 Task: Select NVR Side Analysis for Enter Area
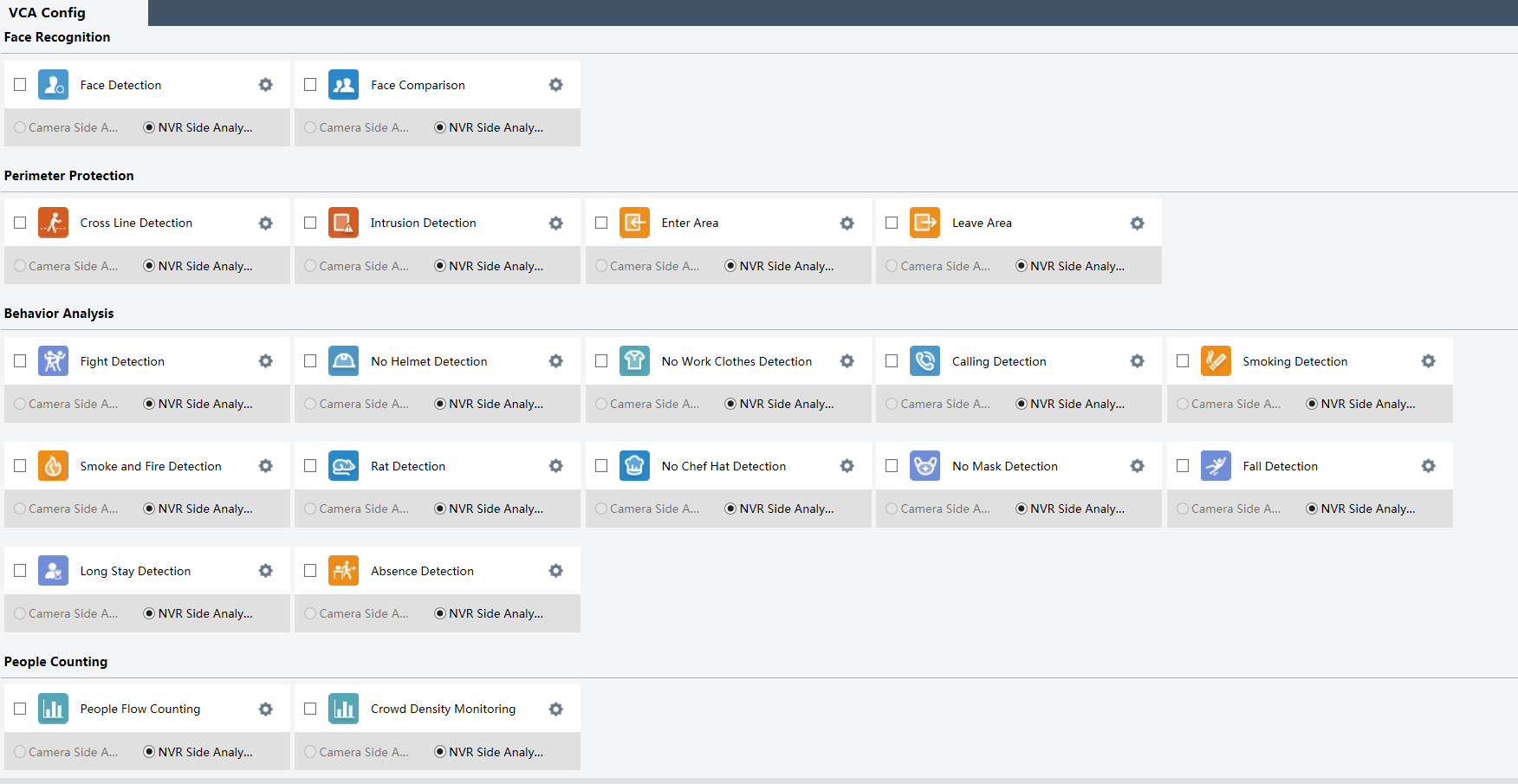[x=731, y=266]
